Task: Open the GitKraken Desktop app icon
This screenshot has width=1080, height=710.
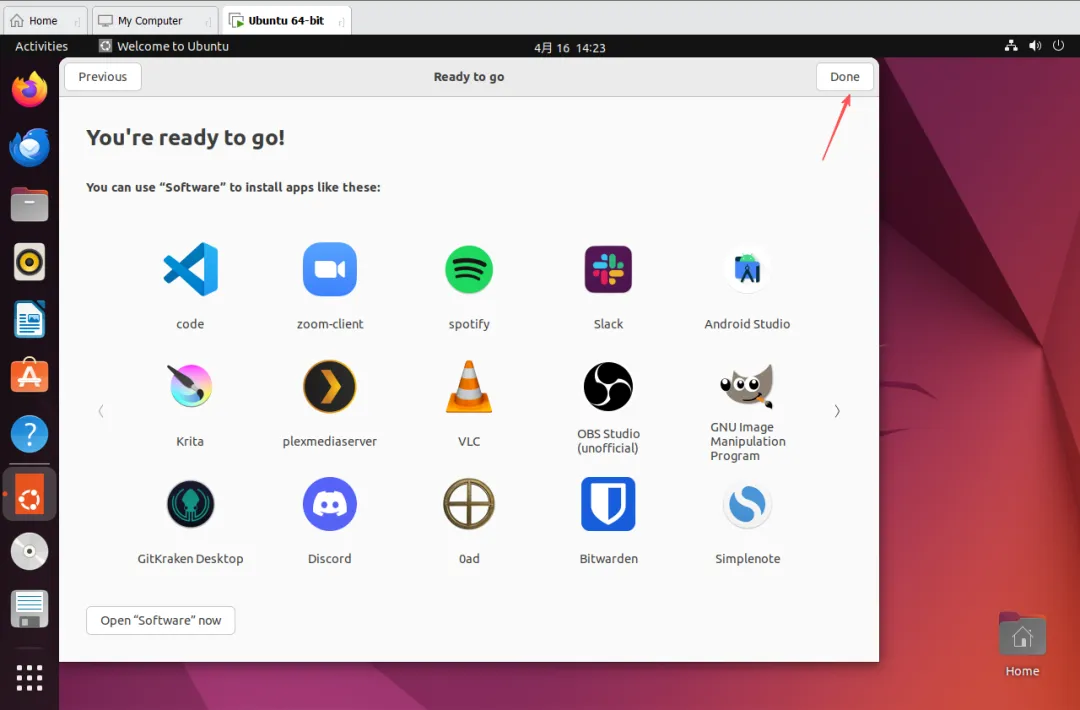Action: [x=190, y=504]
